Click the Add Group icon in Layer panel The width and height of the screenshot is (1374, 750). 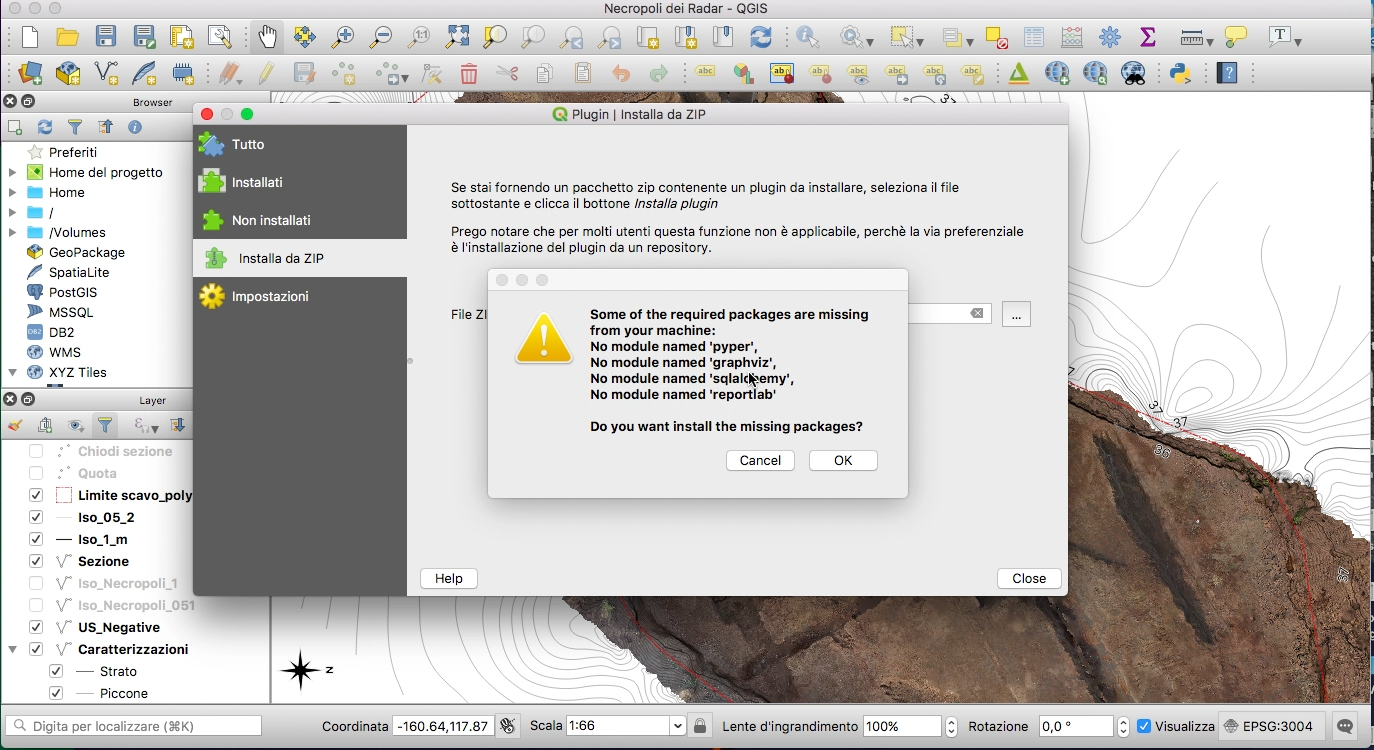click(45, 425)
